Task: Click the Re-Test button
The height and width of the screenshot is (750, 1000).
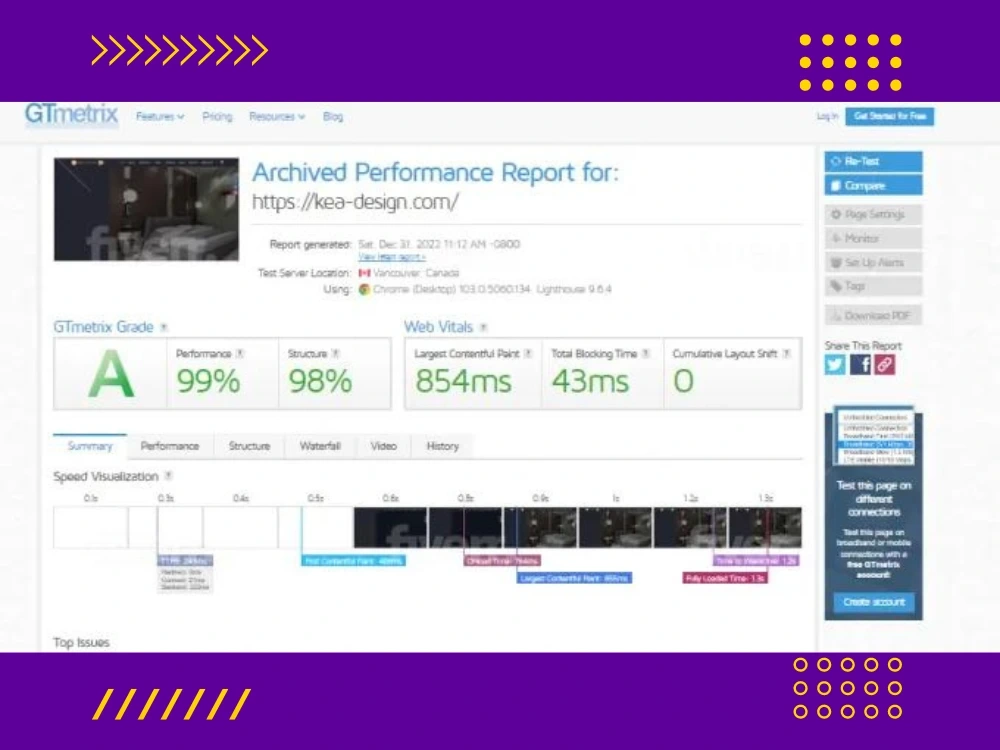Action: (873, 161)
